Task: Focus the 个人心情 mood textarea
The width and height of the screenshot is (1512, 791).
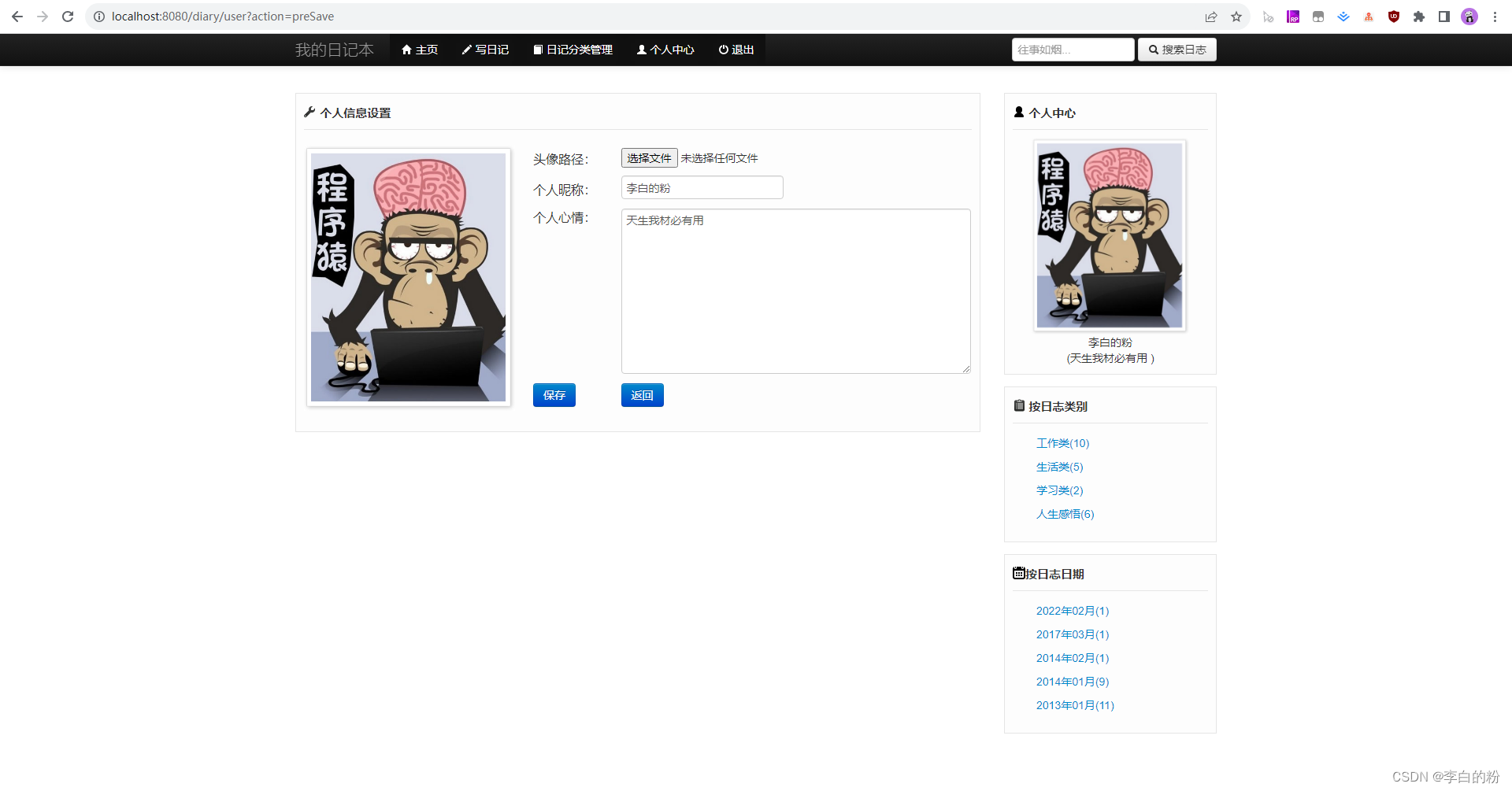Action: pos(796,291)
